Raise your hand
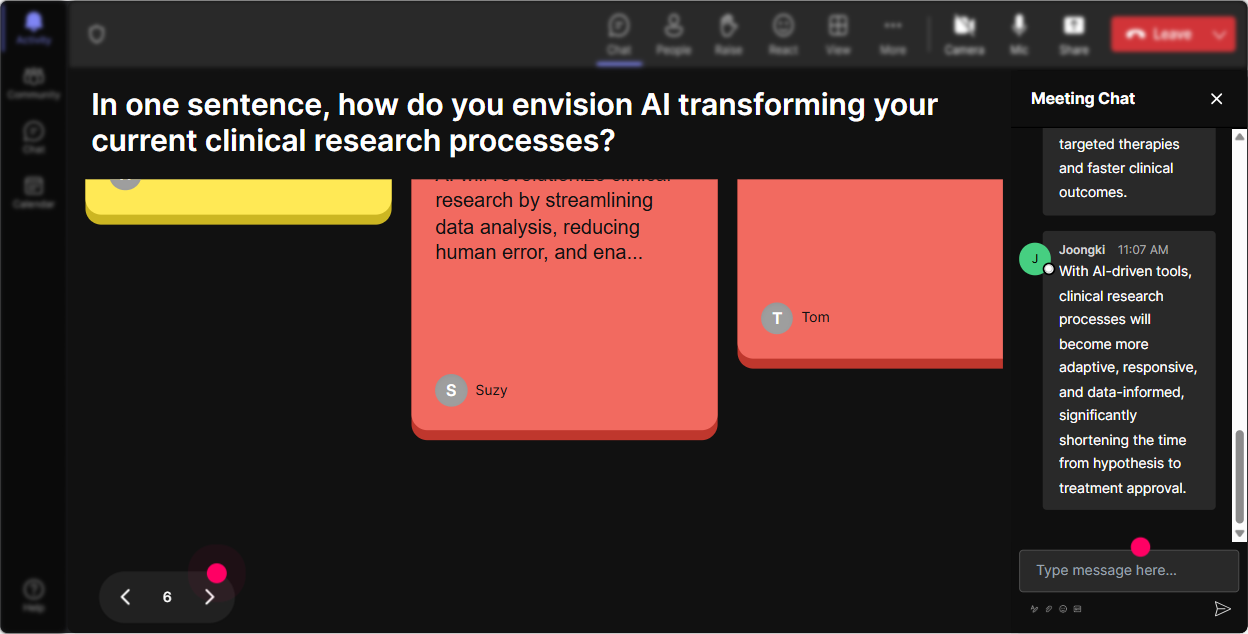The width and height of the screenshot is (1248, 634). pos(728,34)
